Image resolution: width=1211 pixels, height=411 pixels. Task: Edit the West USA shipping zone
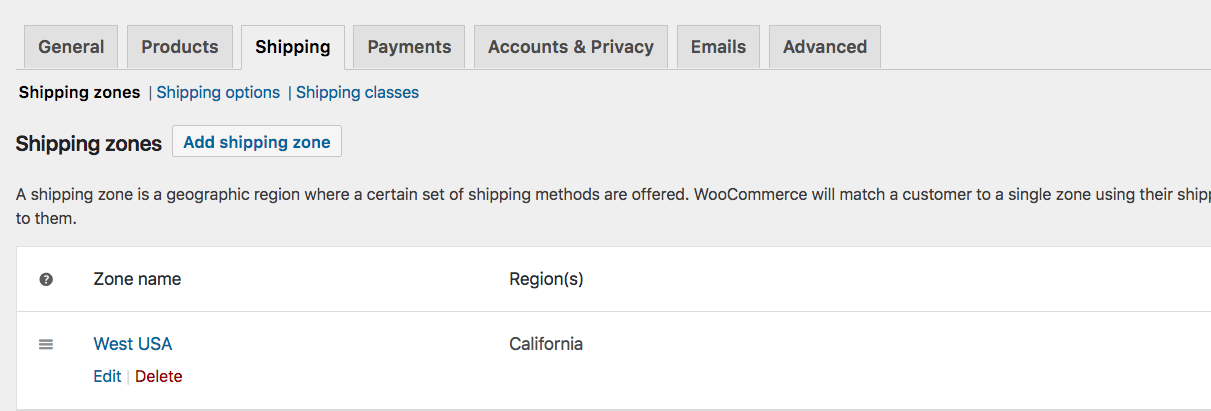(x=107, y=377)
